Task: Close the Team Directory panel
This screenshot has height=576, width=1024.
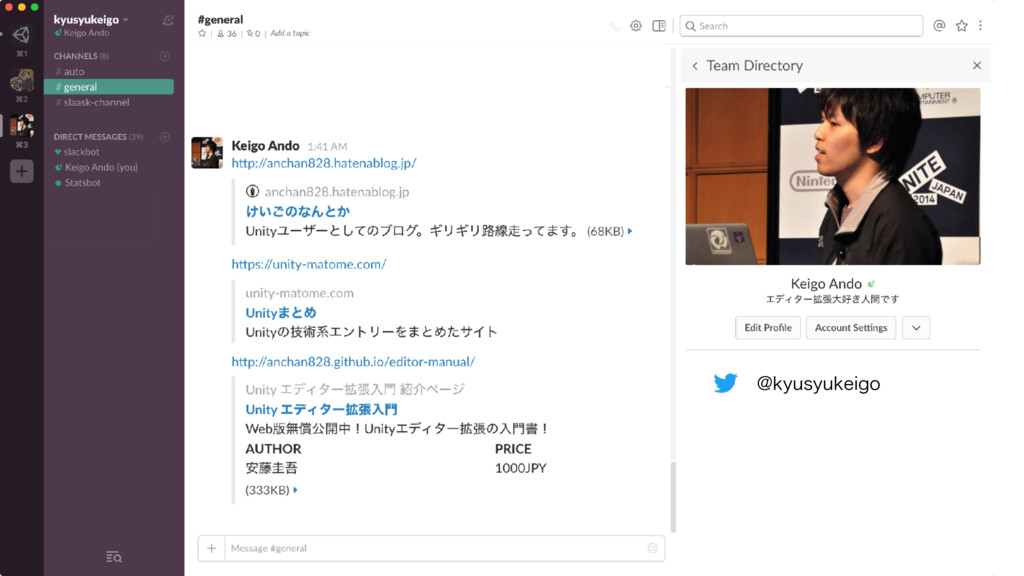Action: coord(976,65)
